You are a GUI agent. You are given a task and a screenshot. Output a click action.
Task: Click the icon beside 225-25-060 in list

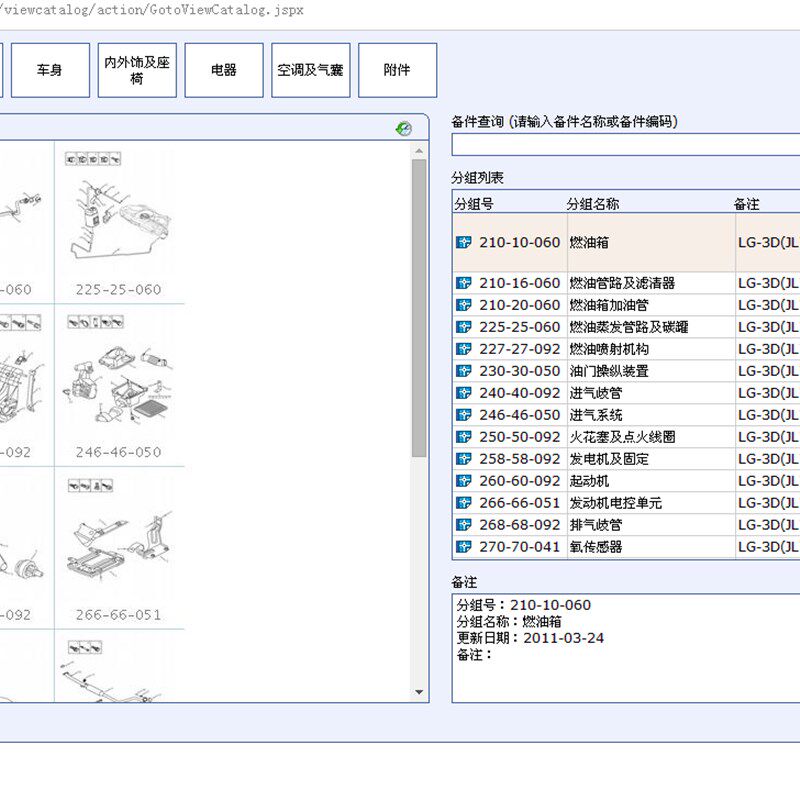click(463, 327)
